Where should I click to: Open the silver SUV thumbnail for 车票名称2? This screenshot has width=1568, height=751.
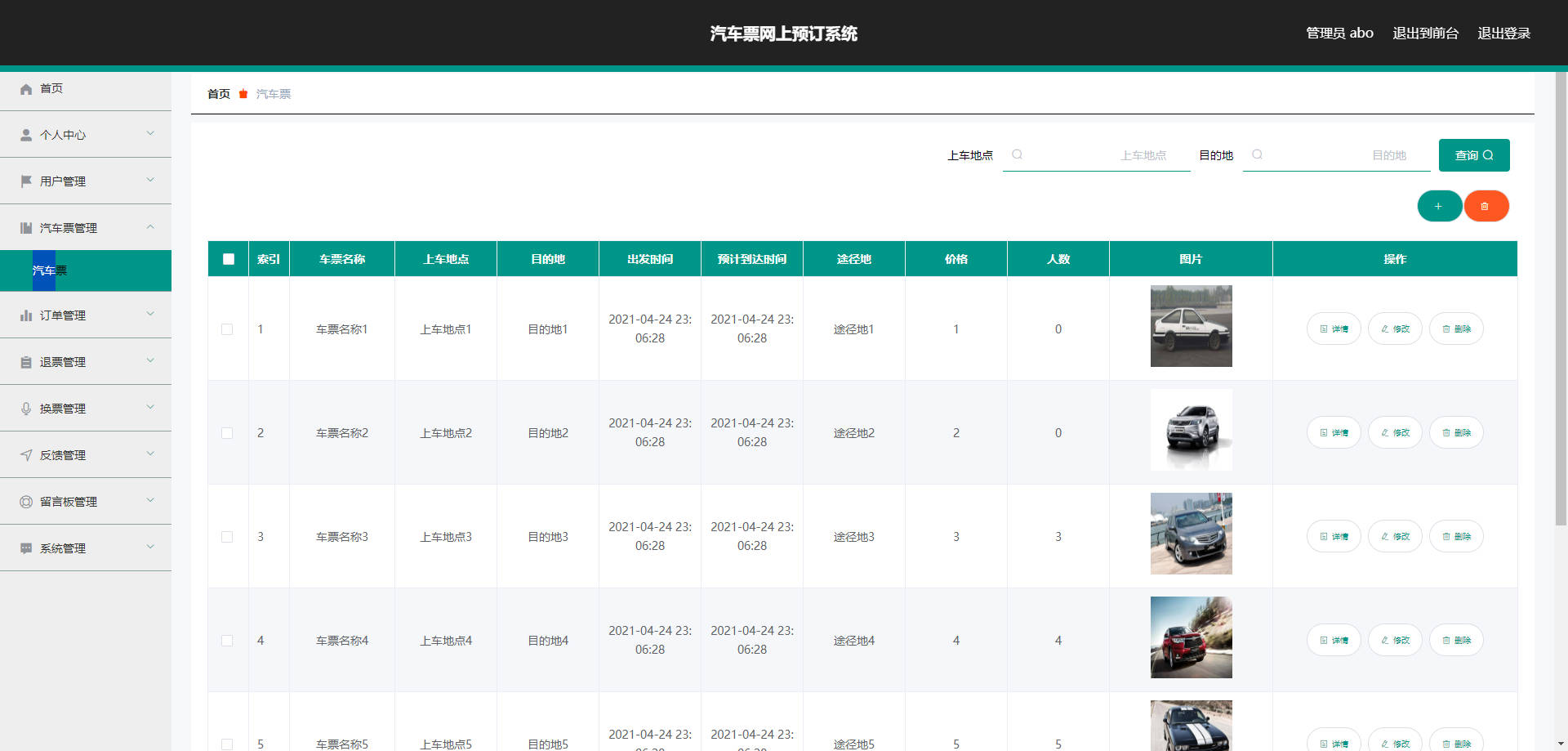1191,430
